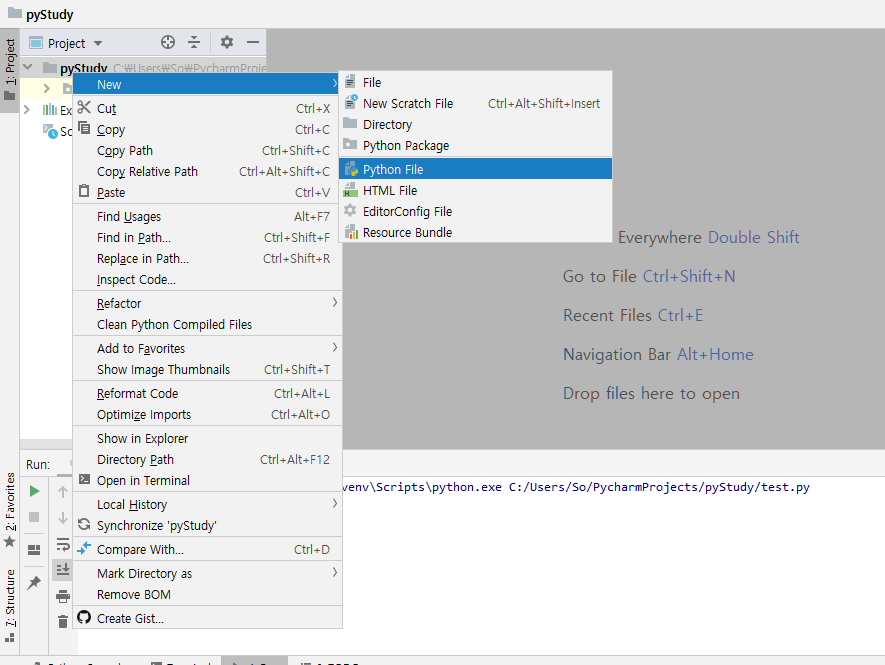Click the Down the stack trace arrow
885x665 pixels.
point(63,518)
